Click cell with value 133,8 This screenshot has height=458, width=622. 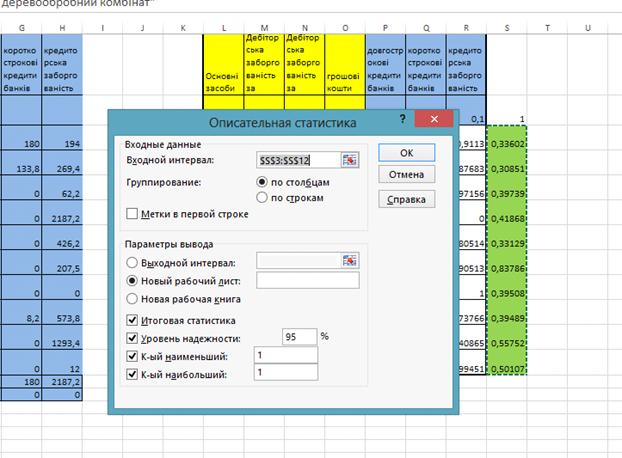click(21, 163)
